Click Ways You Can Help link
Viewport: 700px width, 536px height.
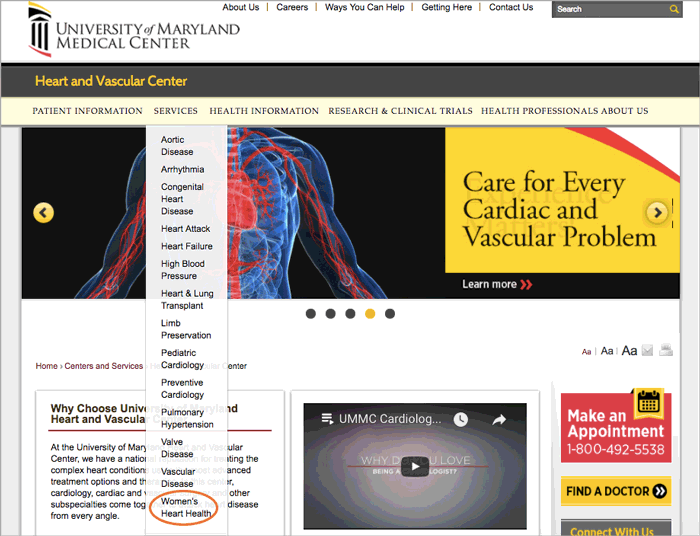(364, 7)
